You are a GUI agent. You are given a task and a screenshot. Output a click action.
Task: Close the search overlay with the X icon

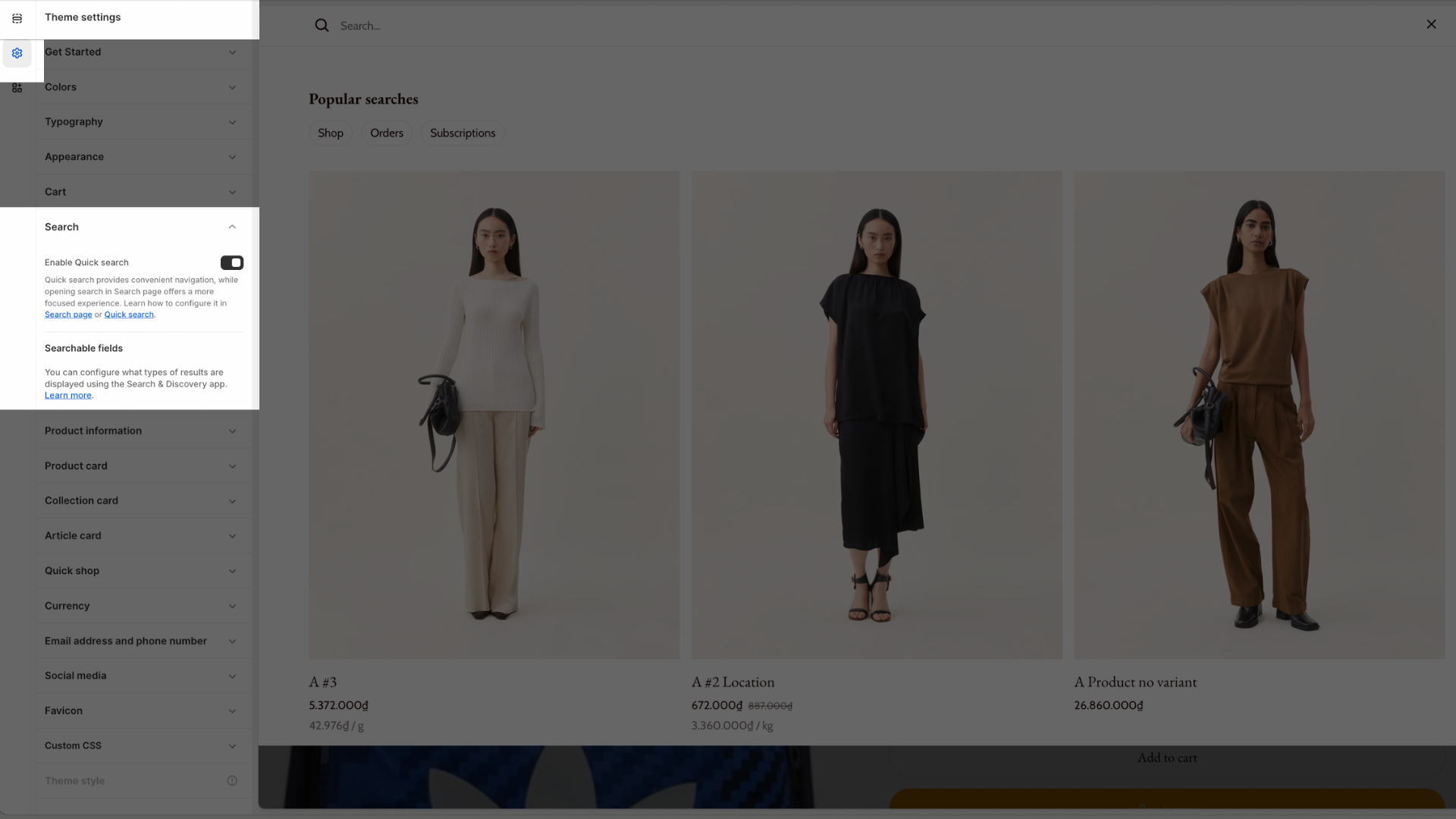click(1431, 24)
